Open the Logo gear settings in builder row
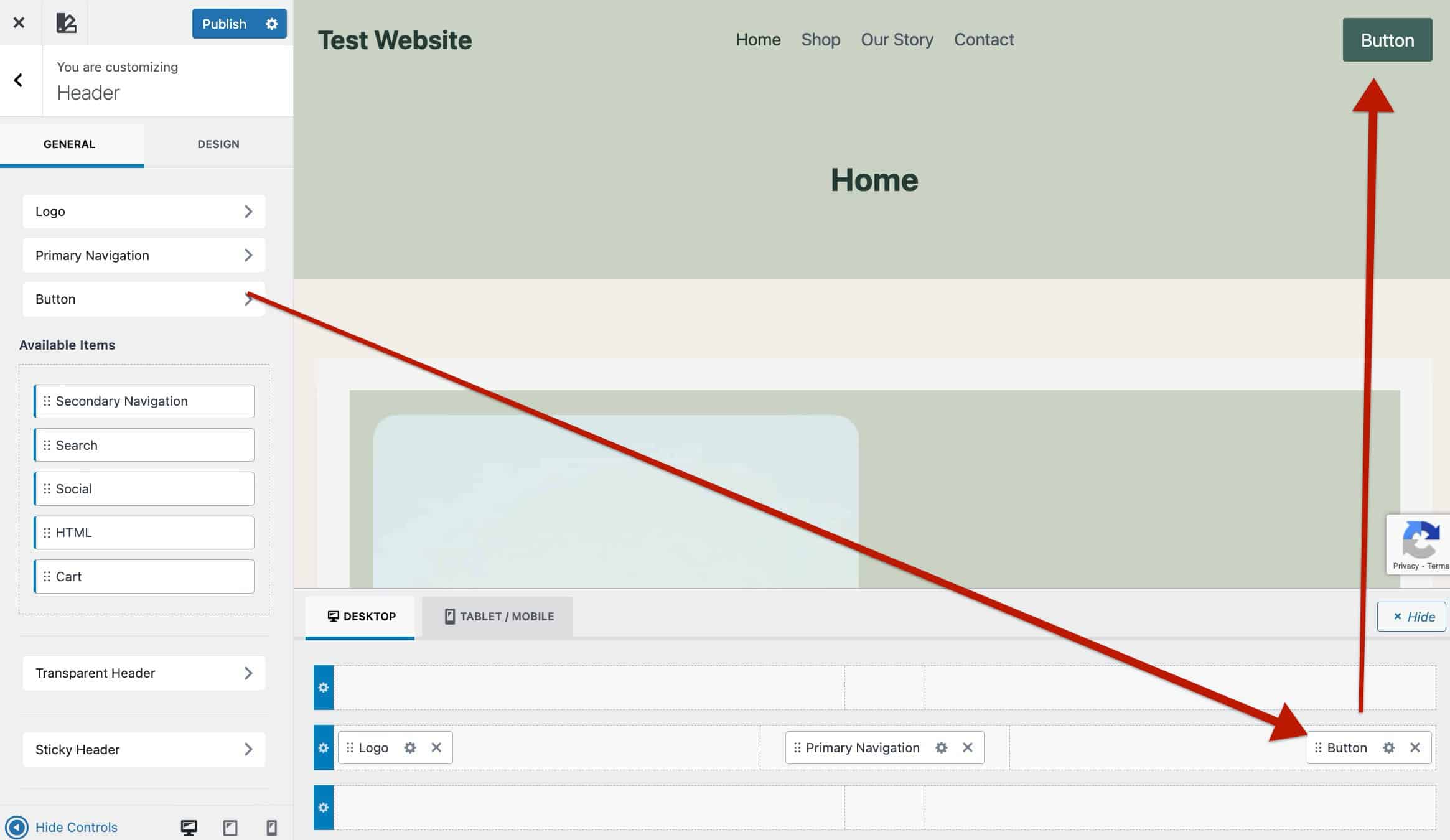The height and width of the screenshot is (840, 1450). point(410,747)
